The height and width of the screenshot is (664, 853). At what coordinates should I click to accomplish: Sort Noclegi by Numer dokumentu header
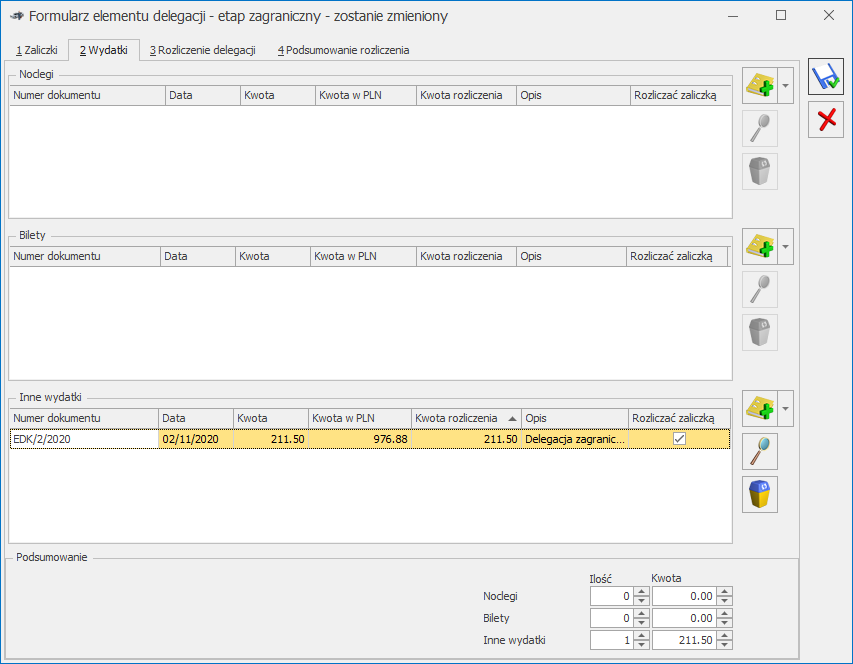click(87, 95)
